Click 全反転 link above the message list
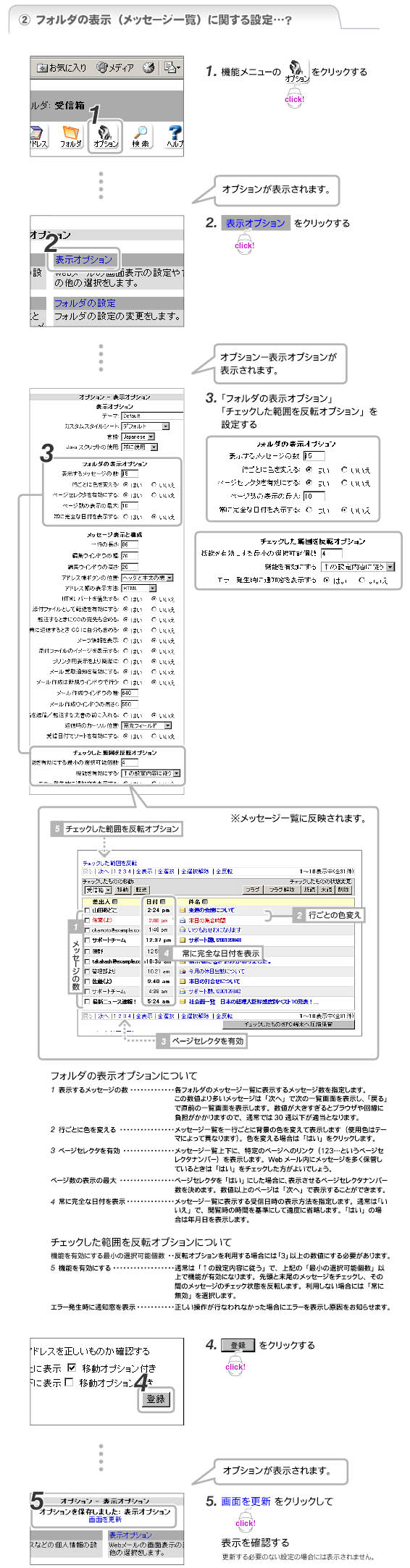Viewport: 410px width, 1568px height. pos(225,872)
